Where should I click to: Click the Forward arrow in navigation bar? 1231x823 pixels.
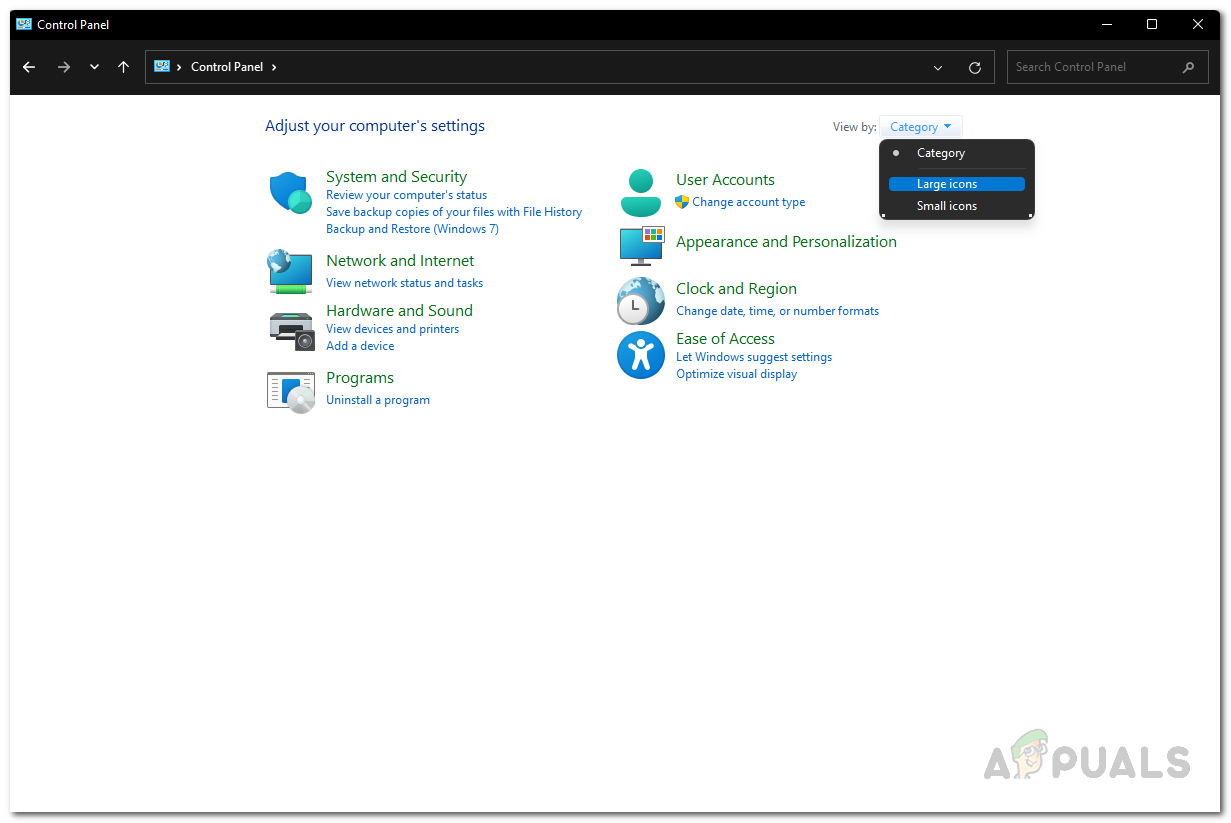pyautogui.click(x=63, y=67)
